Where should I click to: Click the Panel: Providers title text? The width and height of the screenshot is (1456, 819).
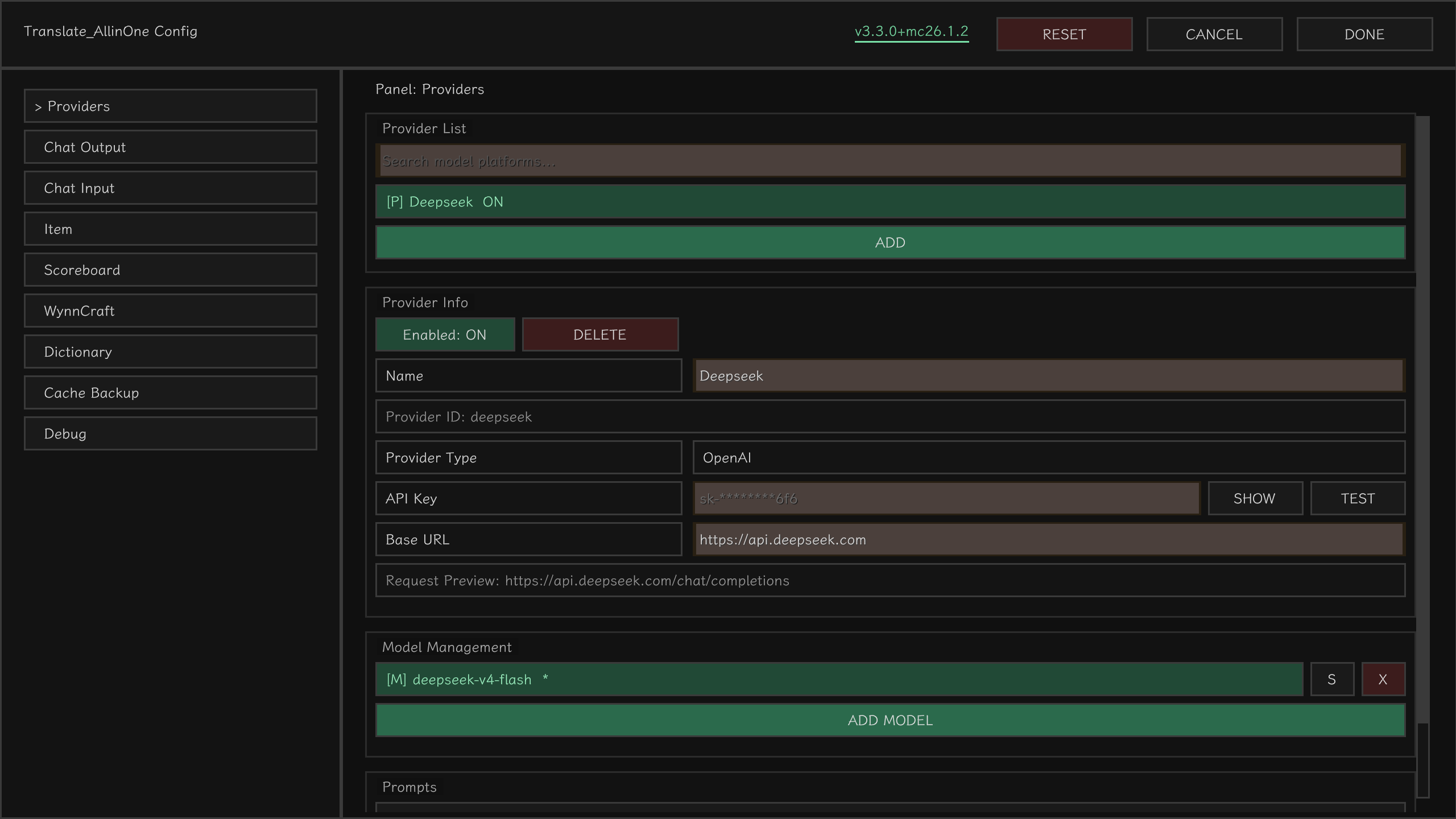(429, 89)
